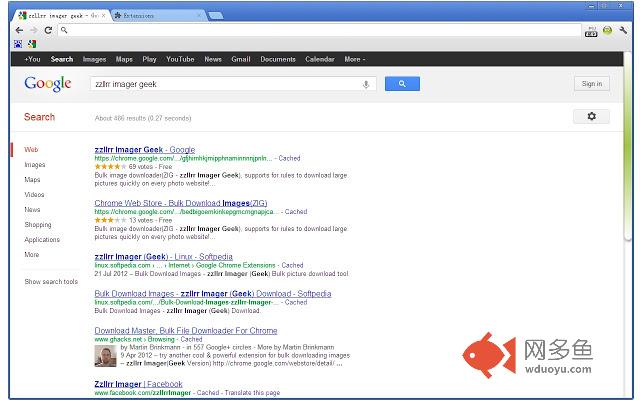The width and height of the screenshot is (640, 400).
Task: Open the wrench settings menu in Chrome
Action: [623, 30]
